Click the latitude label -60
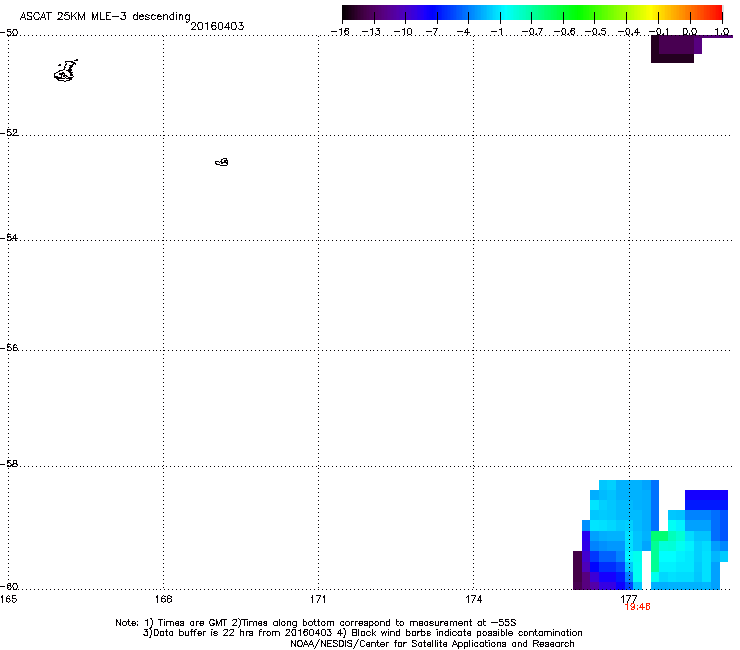Image resolution: width=740 pixels, height=650 pixels. (9, 586)
